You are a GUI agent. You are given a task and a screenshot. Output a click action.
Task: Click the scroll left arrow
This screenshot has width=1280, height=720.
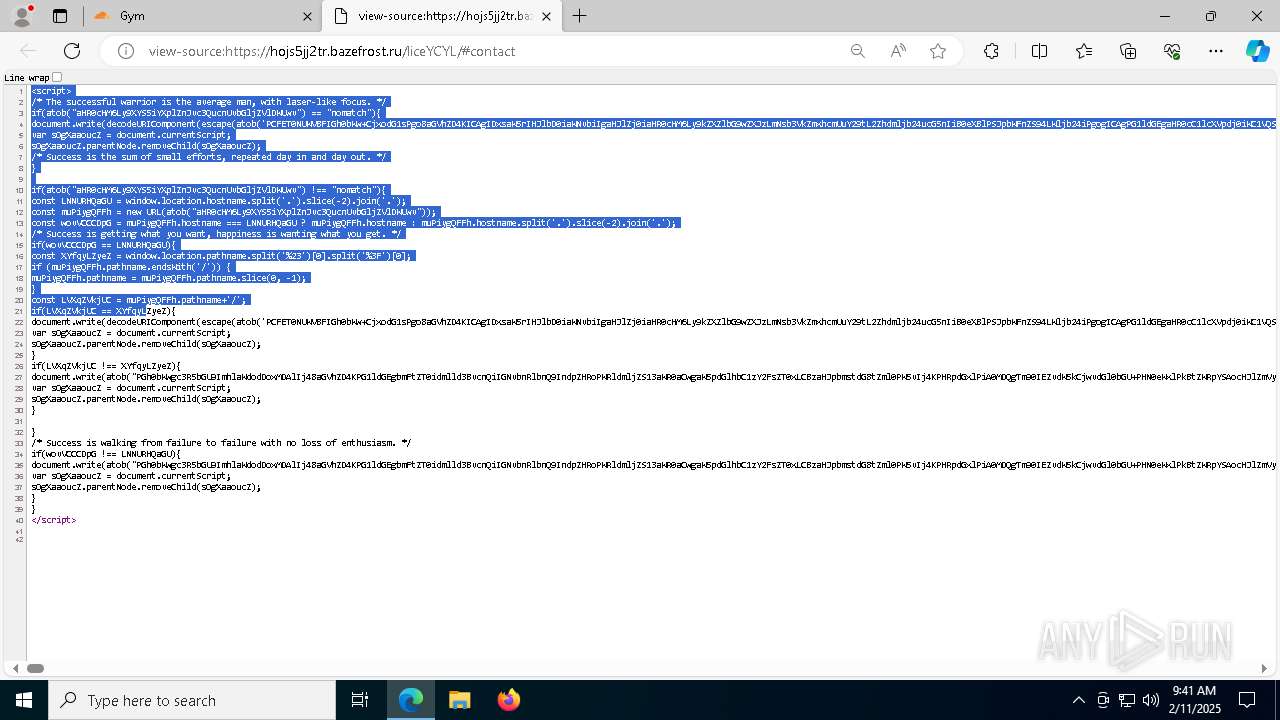[x=14, y=668]
